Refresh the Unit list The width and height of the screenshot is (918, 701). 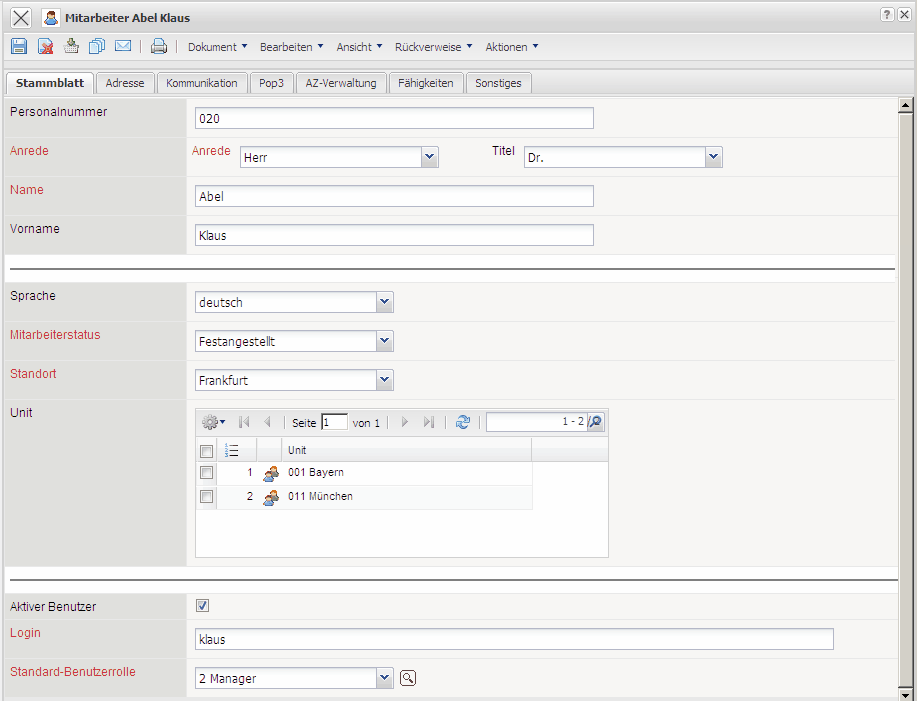point(462,422)
